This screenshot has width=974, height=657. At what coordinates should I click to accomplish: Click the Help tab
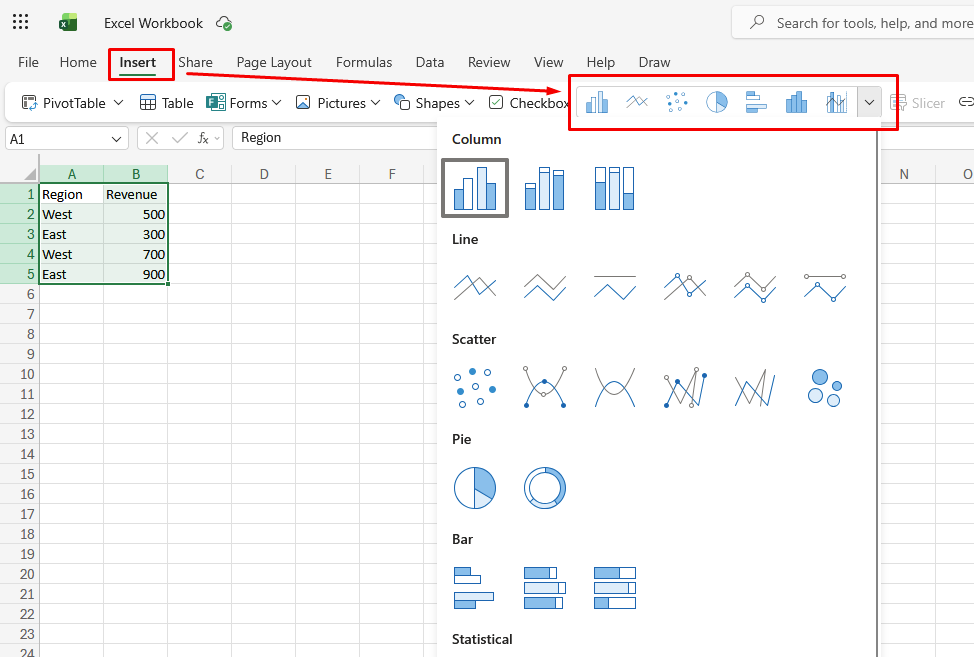point(601,62)
